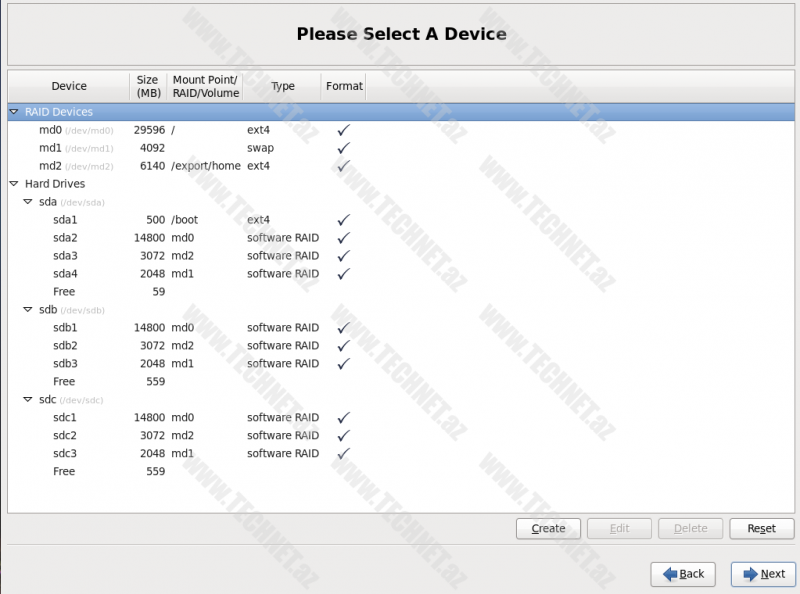Viewport: 800px width, 594px height.
Task: Click the Create button
Action: point(548,528)
